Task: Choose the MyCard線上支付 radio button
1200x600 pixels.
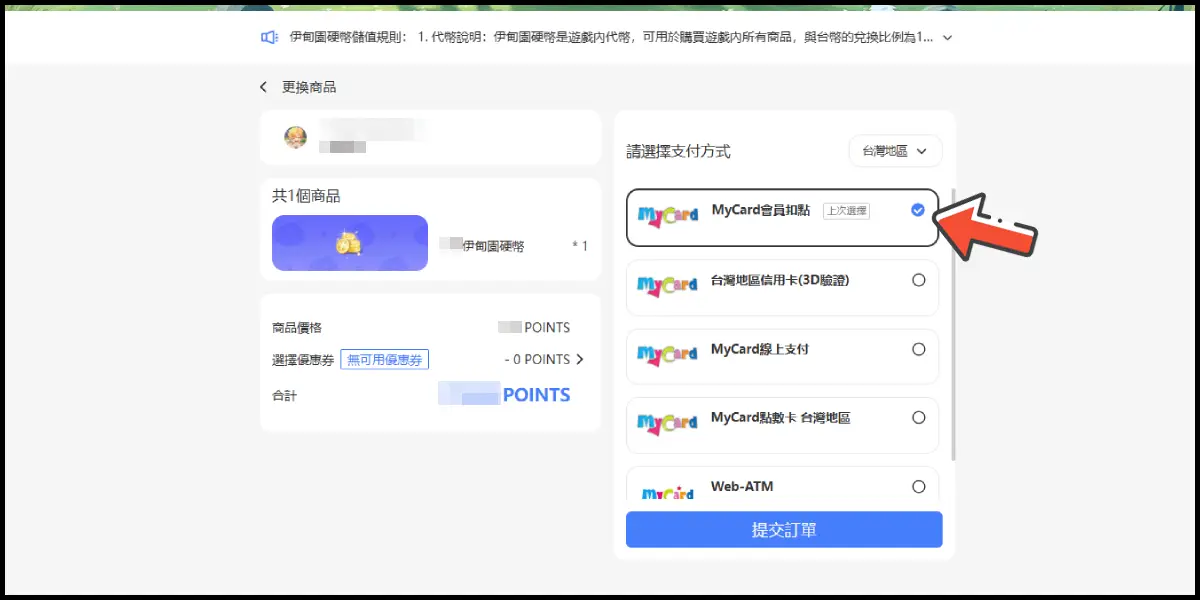Action: pyautogui.click(x=918, y=349)
